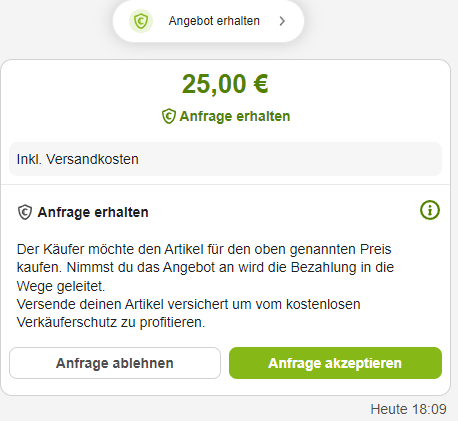Click the Verkäuferschutz sentence text
Image resolution: width=458 pixels, height=421 pixels.
tap(189, 313)
